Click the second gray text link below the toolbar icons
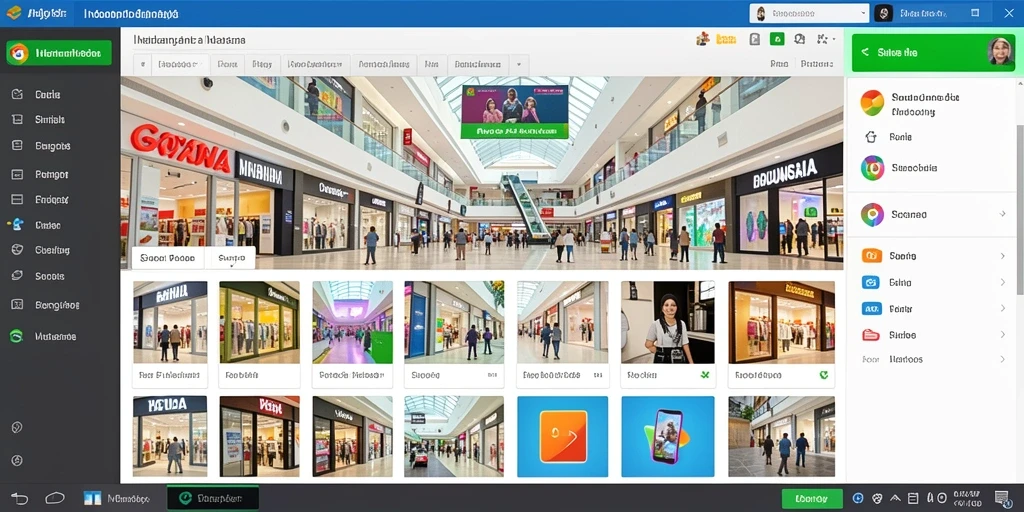The width and height of the screenshot is (1024, 512). pos(817,64)
